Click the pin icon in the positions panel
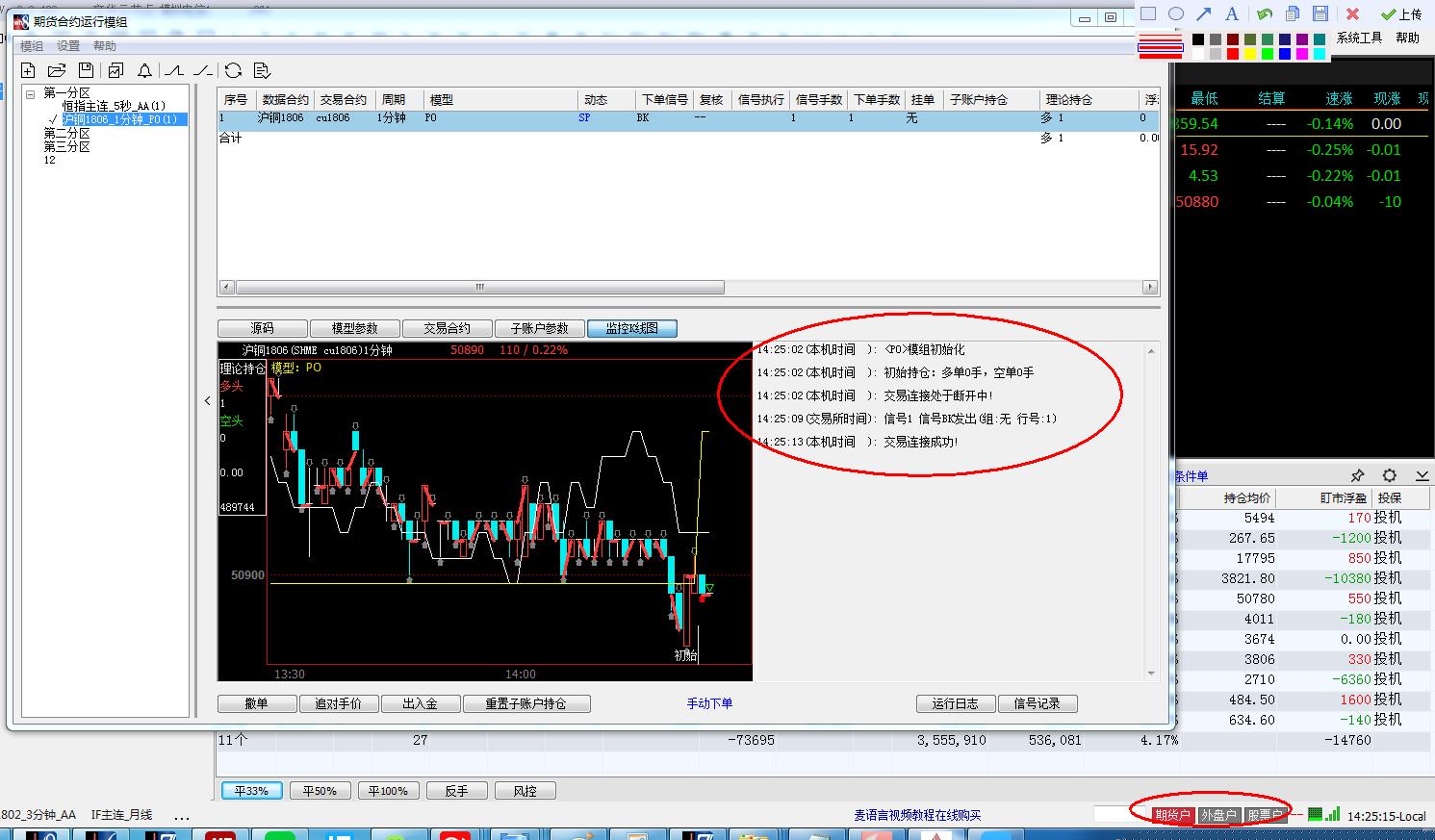The image size is (1435, 840). coord(1357,475)
